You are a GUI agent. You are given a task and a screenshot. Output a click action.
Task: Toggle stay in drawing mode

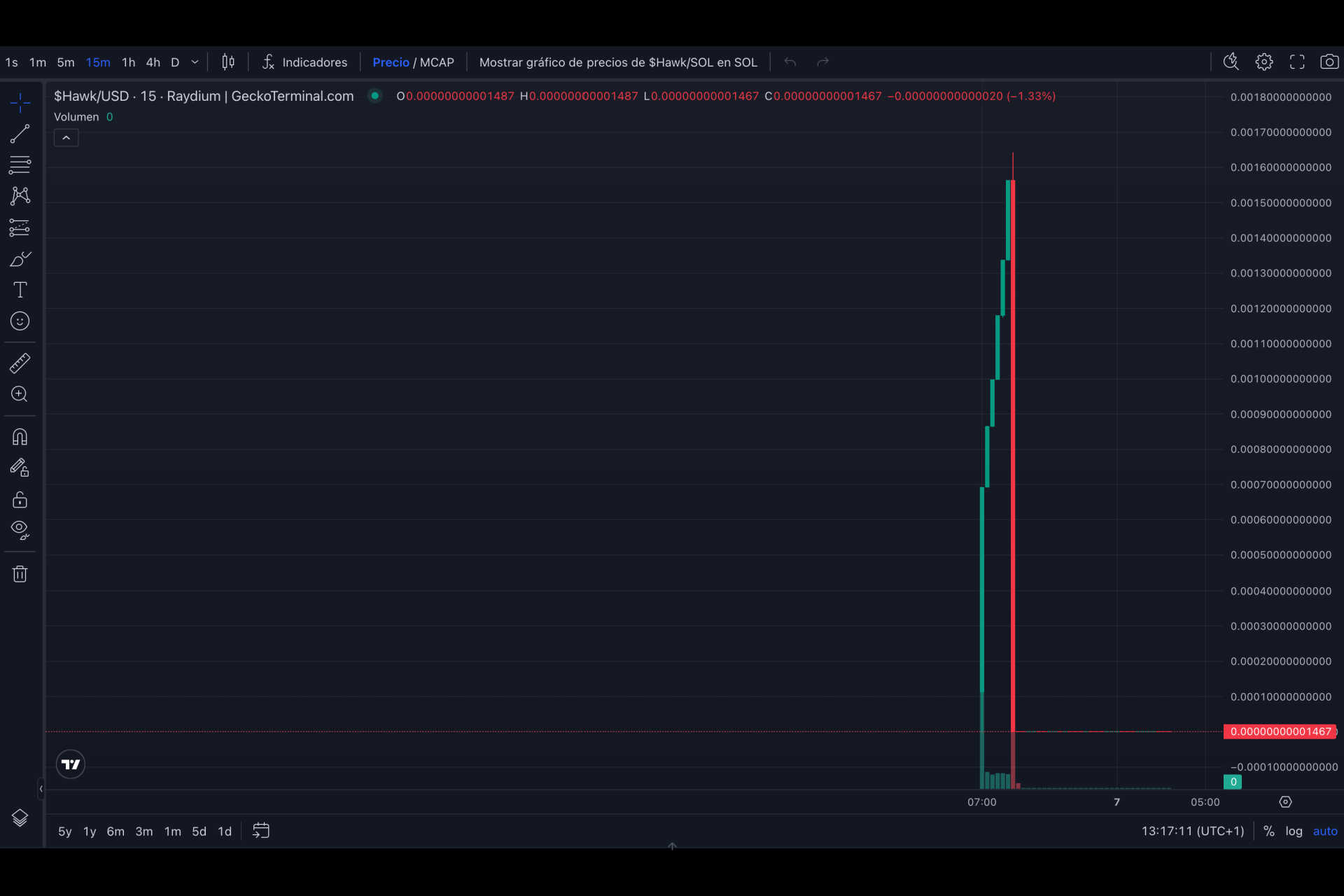20,468
